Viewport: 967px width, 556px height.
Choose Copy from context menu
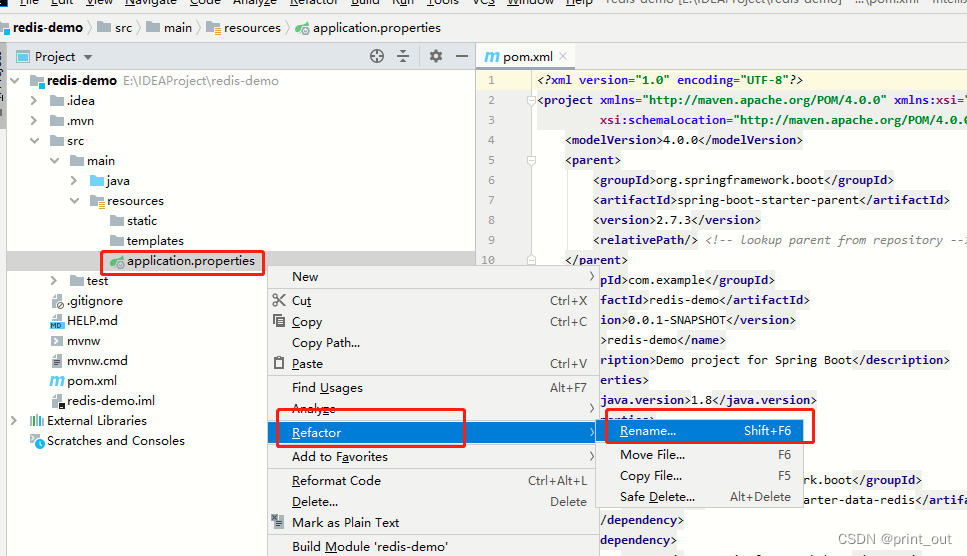pyautogui.click(x=433, y=322)
